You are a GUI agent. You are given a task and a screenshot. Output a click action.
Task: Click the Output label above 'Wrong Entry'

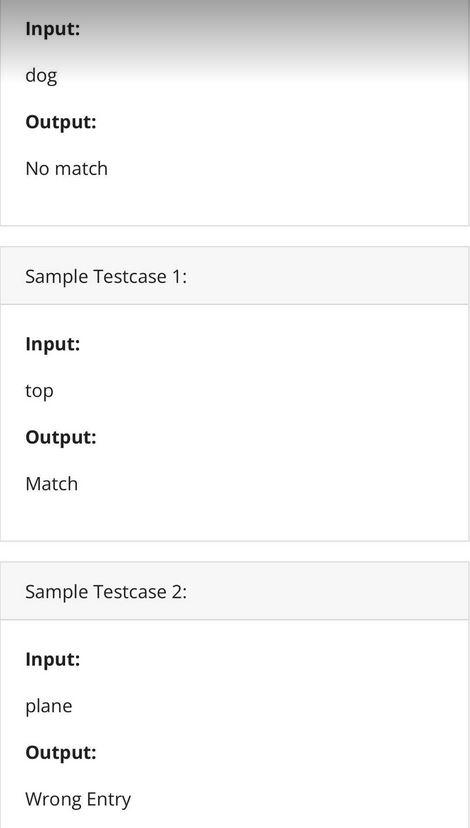click(61, 752)
